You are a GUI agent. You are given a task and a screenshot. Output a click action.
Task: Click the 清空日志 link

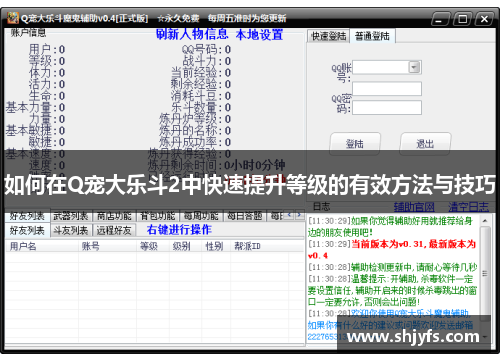pyautogui.click(x=468, y=207)
